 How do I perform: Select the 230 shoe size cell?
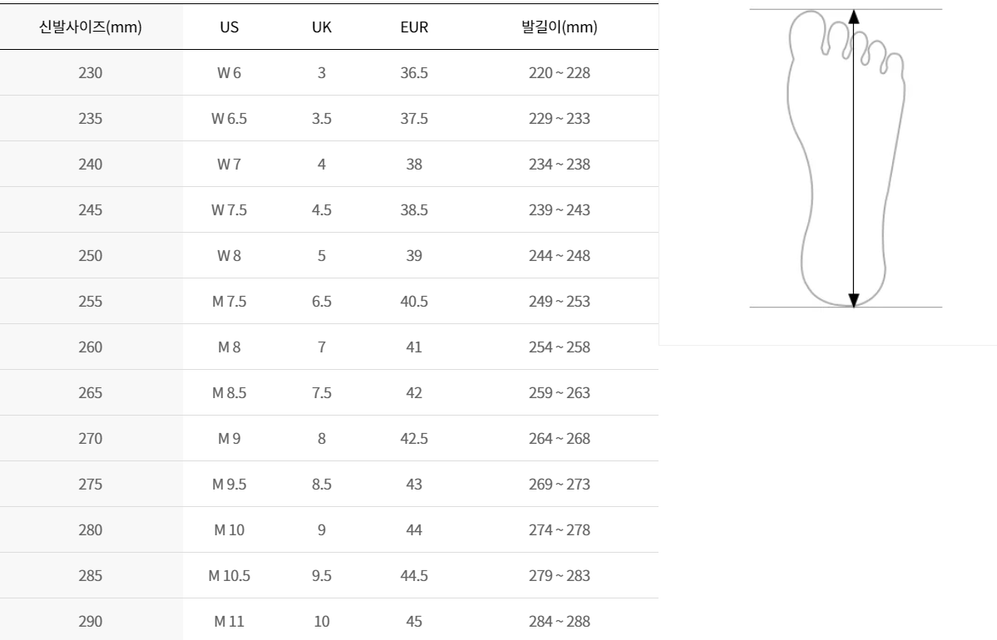[90, 72]
